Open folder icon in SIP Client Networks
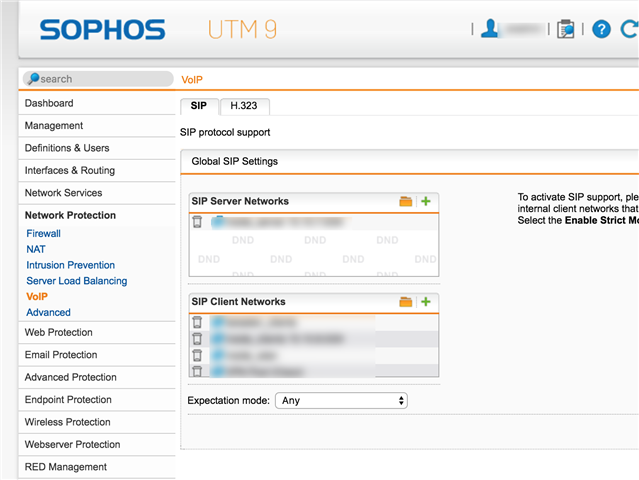The width and height of the screenshot is (639, 480). pyautogui.click(x=405, y=302)
